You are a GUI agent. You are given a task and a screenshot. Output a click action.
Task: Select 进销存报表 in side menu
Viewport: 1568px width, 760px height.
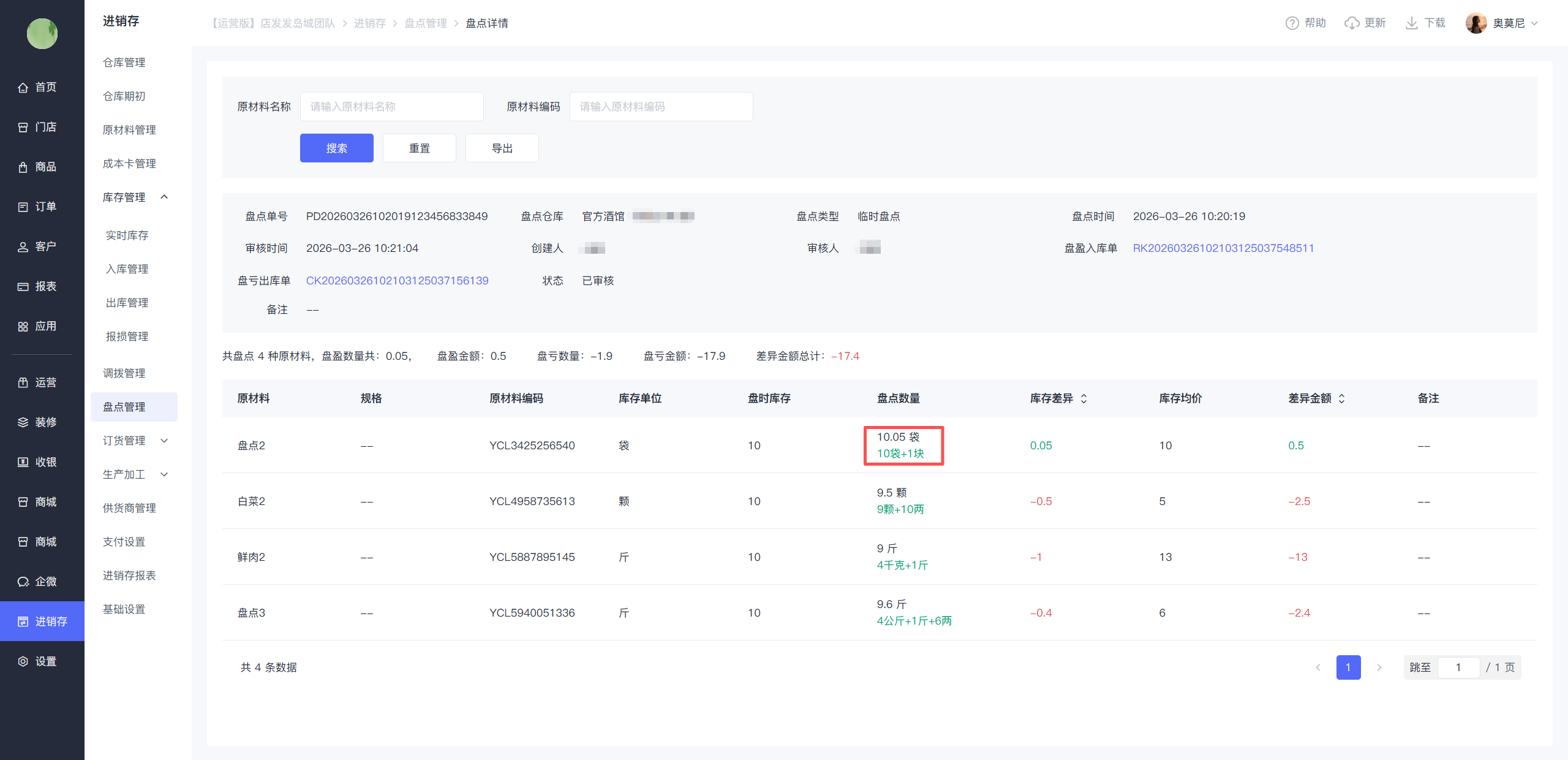129,576
